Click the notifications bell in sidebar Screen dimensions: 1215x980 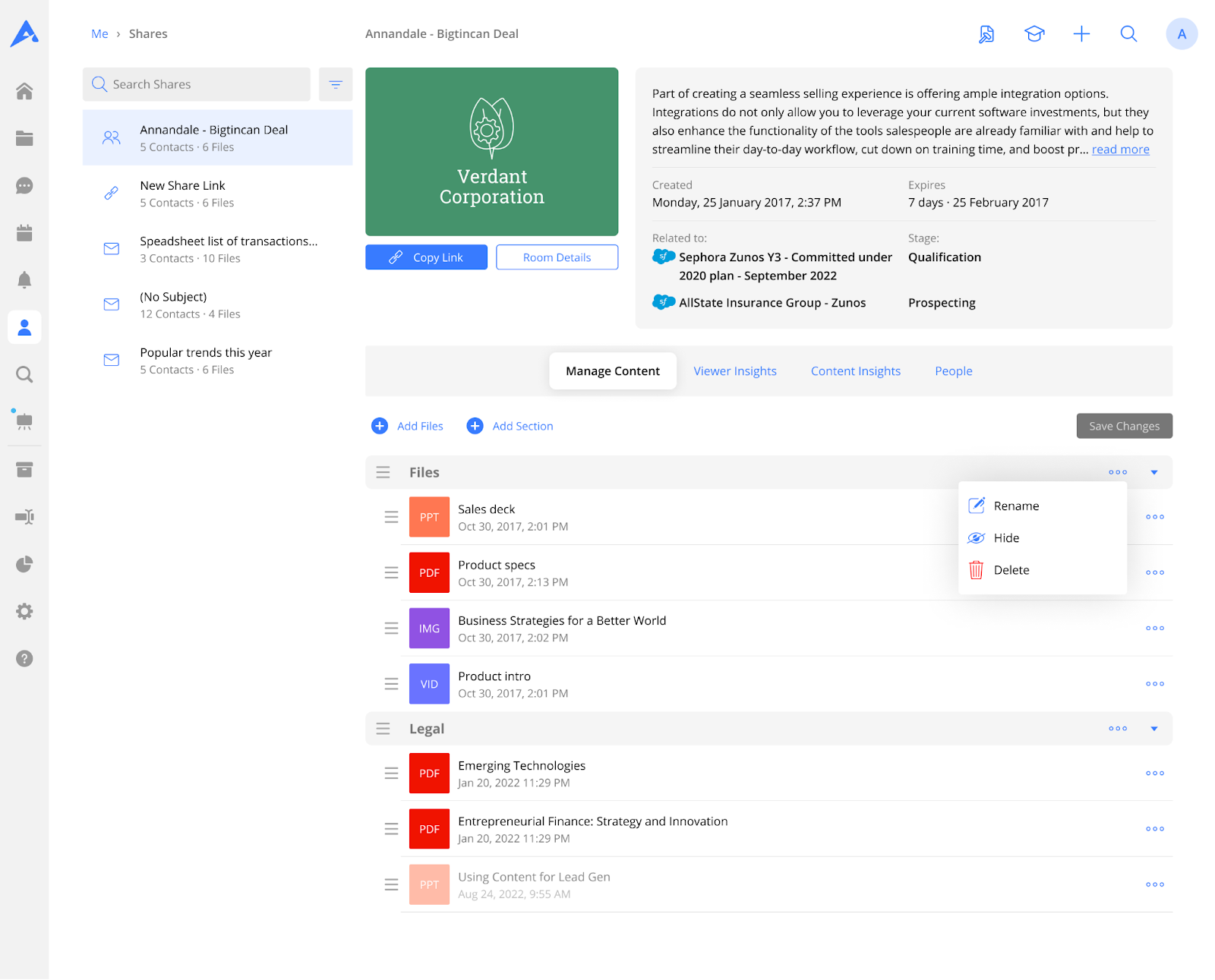[x=24, y=280]
